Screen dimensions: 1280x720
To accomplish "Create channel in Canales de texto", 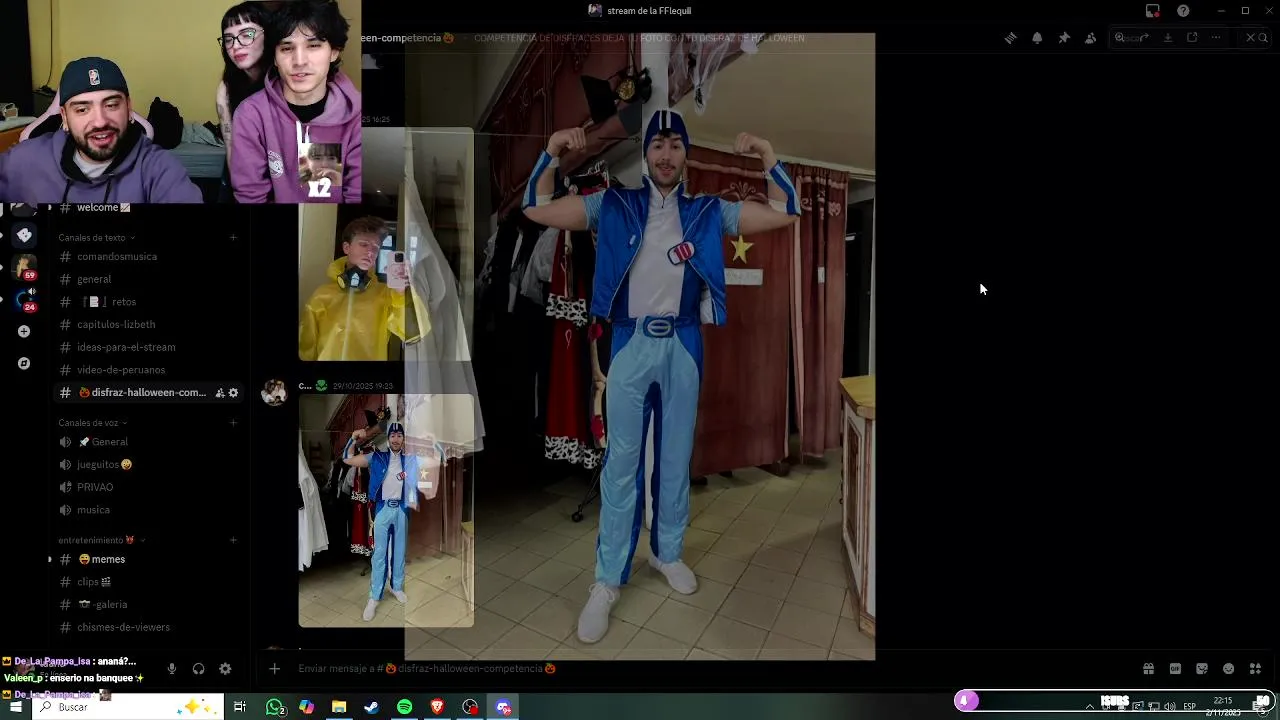I will pyautogui.click(x=233, y=238).
